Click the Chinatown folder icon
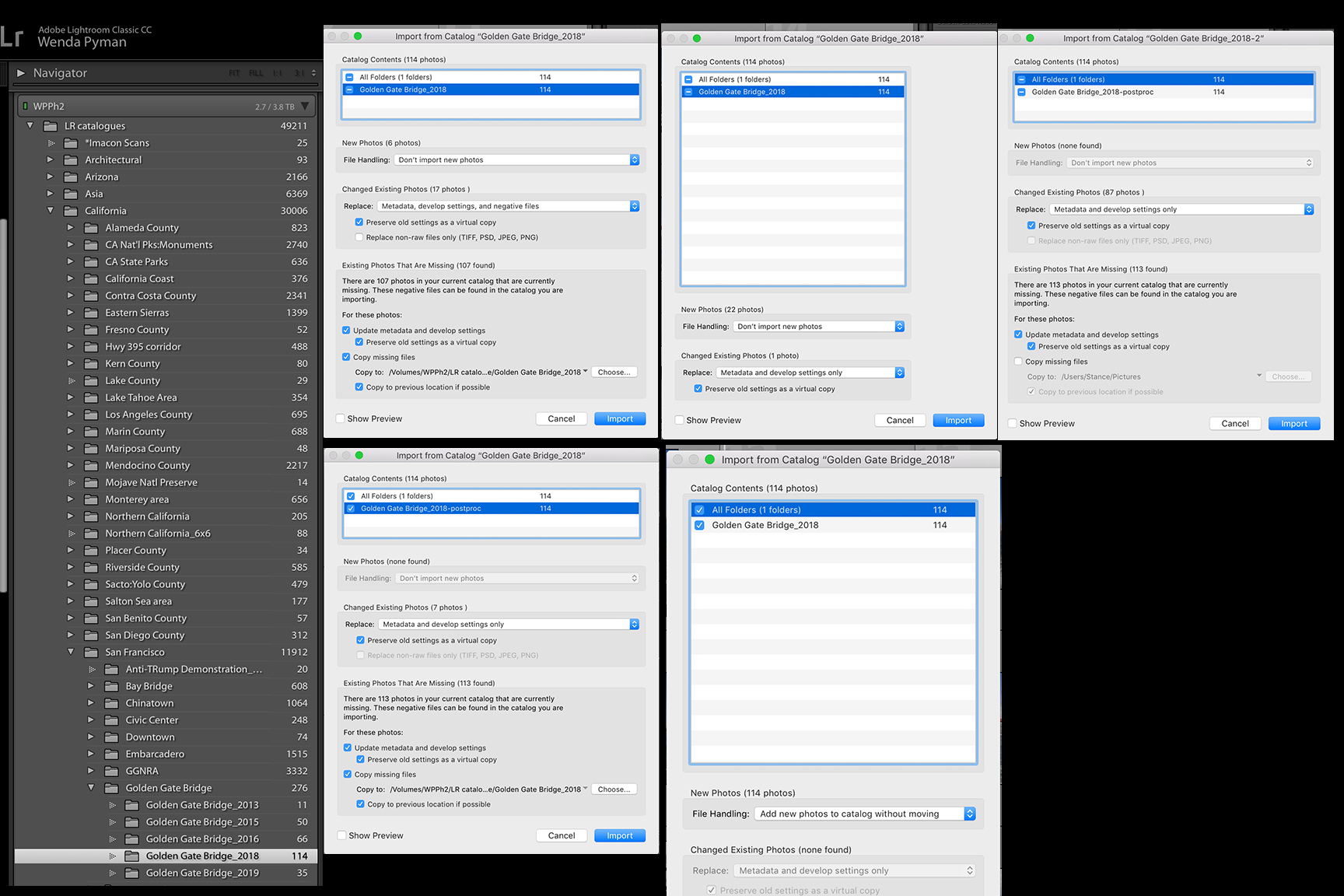The width and height of the screenshot is (1344, 896). coord(111,704)
